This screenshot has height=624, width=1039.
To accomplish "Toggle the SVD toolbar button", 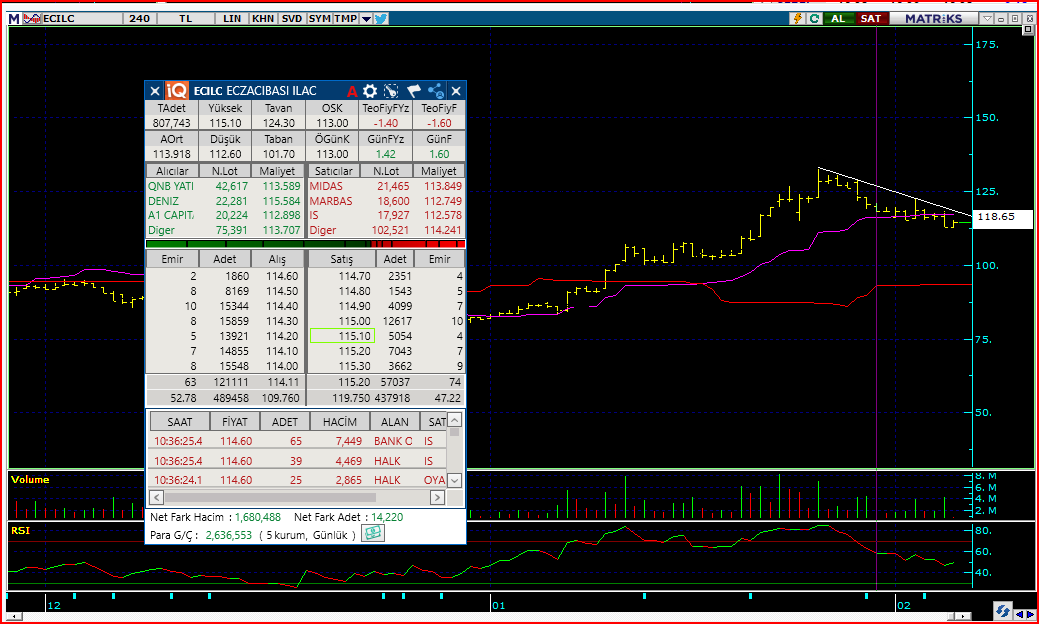I will pyautogui.click(x=292, y=19).
